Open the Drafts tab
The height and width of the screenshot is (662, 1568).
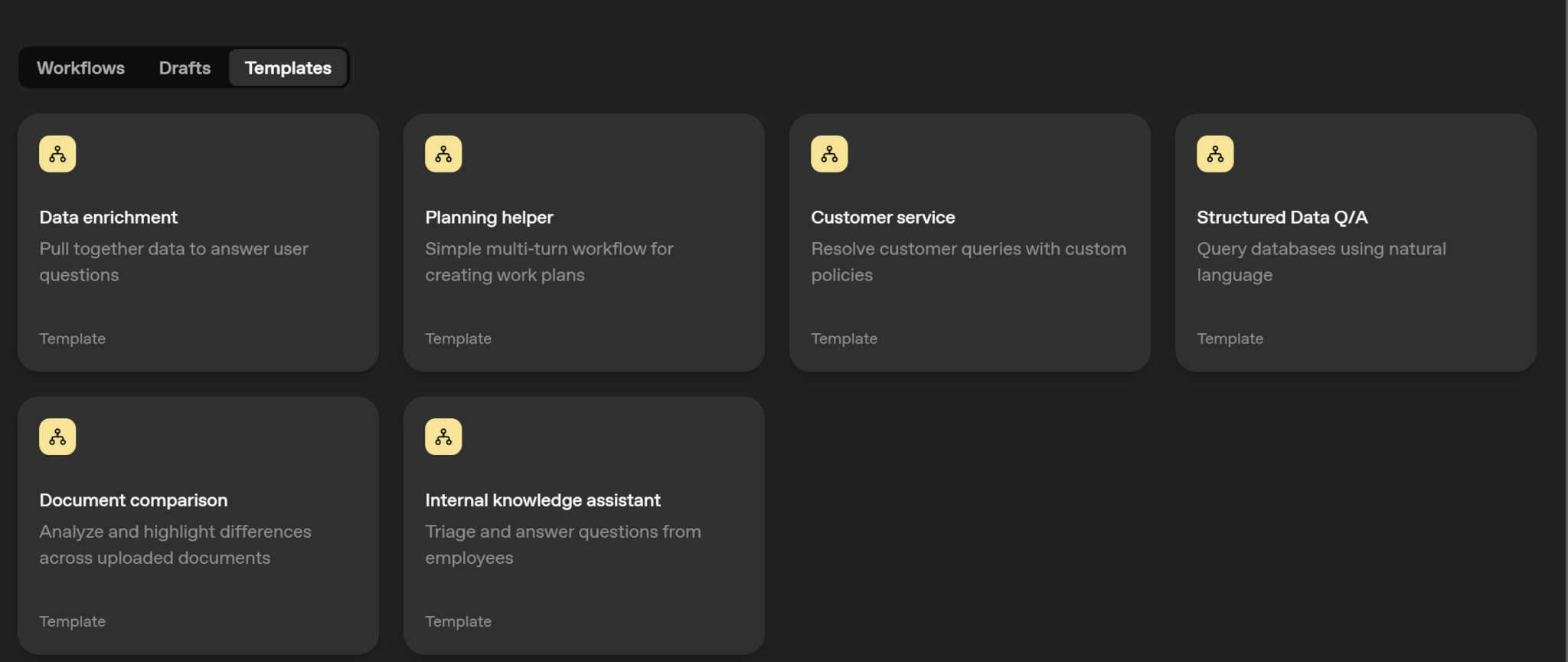[x=185, y=68]
